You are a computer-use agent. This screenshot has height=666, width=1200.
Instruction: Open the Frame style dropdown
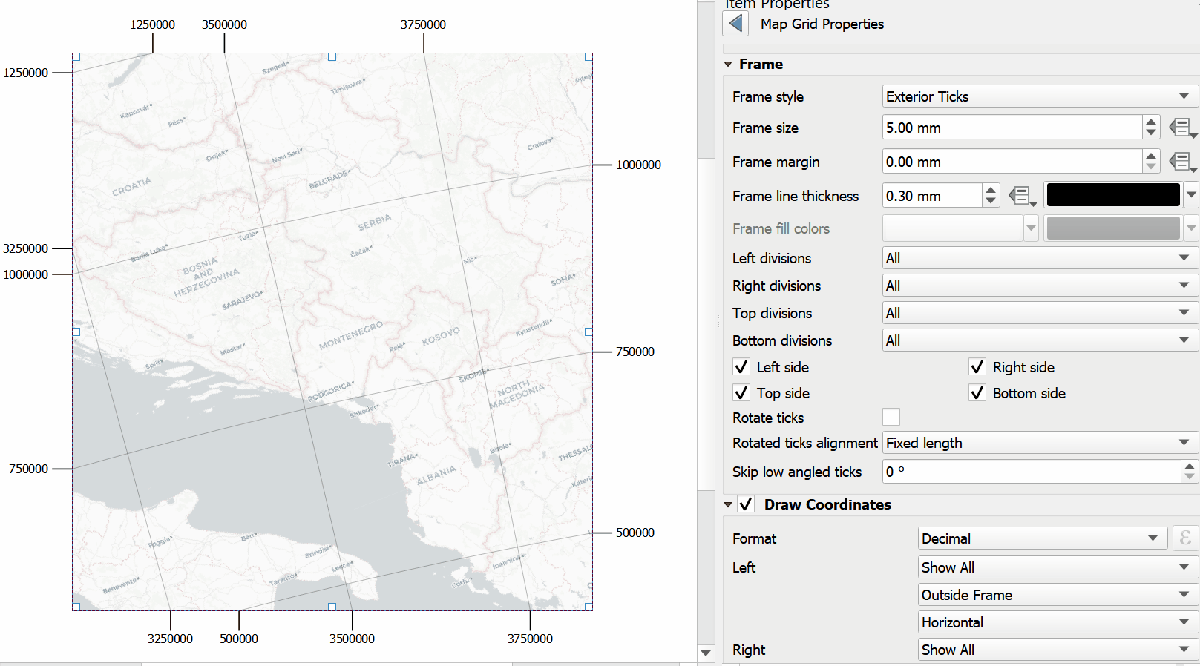point(1040,97)
